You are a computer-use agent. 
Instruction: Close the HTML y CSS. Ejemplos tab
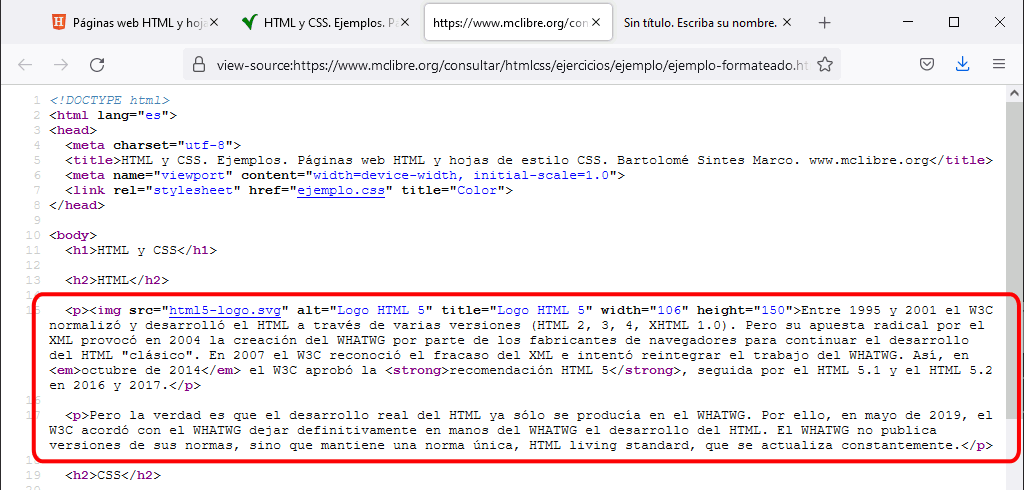pos(405,22)
